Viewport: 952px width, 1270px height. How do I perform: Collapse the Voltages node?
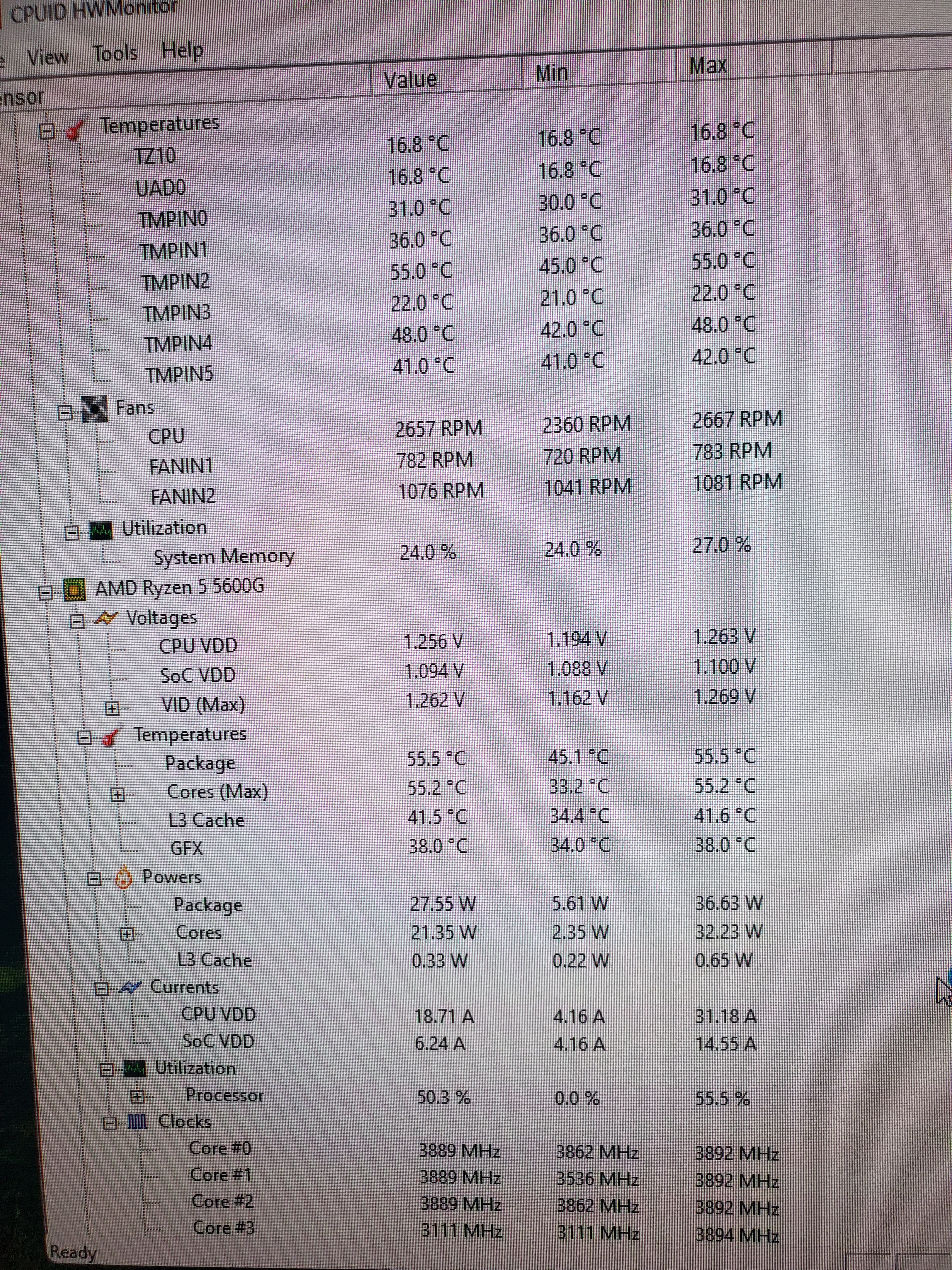77,621
